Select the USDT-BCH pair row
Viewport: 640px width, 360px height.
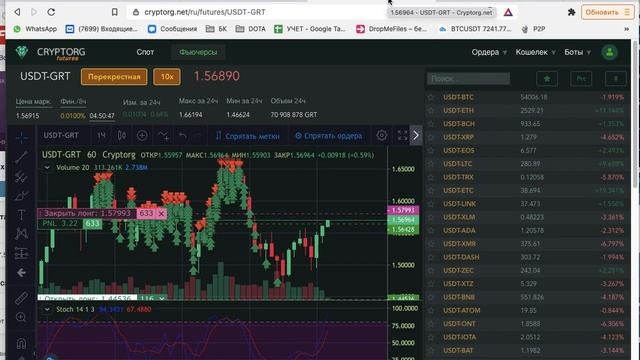(x=527, y=124)
